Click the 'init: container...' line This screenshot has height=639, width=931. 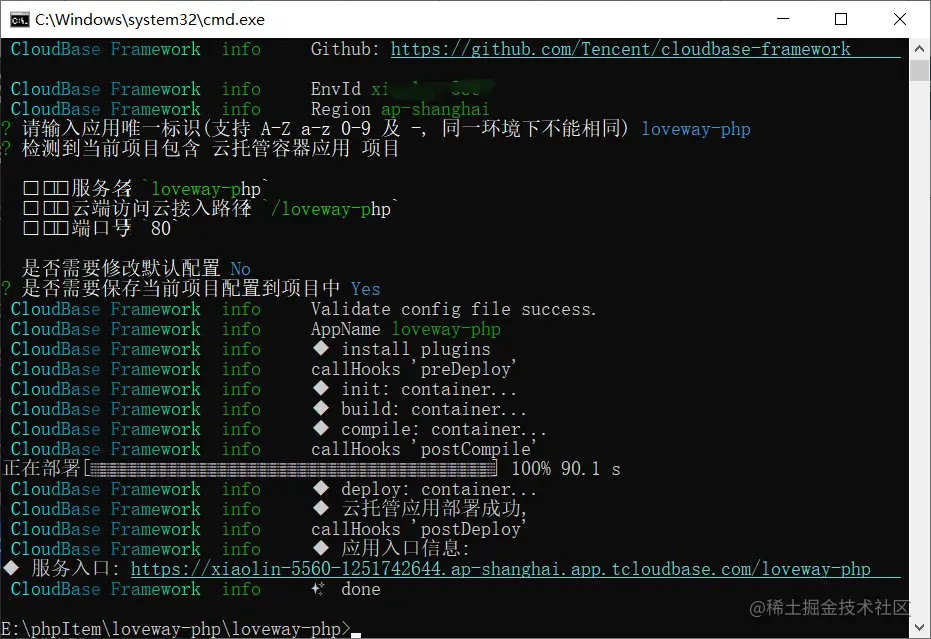click(414, 389)
